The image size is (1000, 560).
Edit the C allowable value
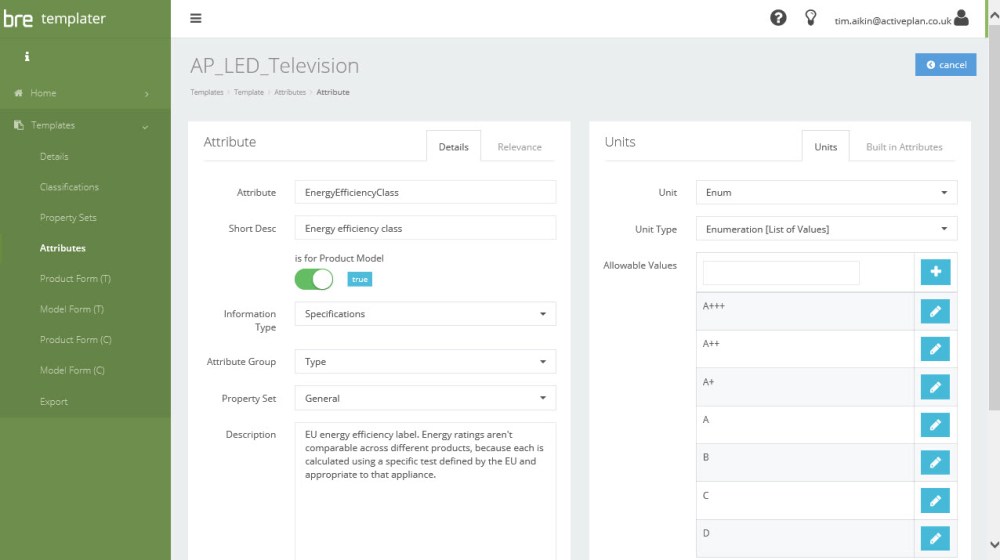935,501
